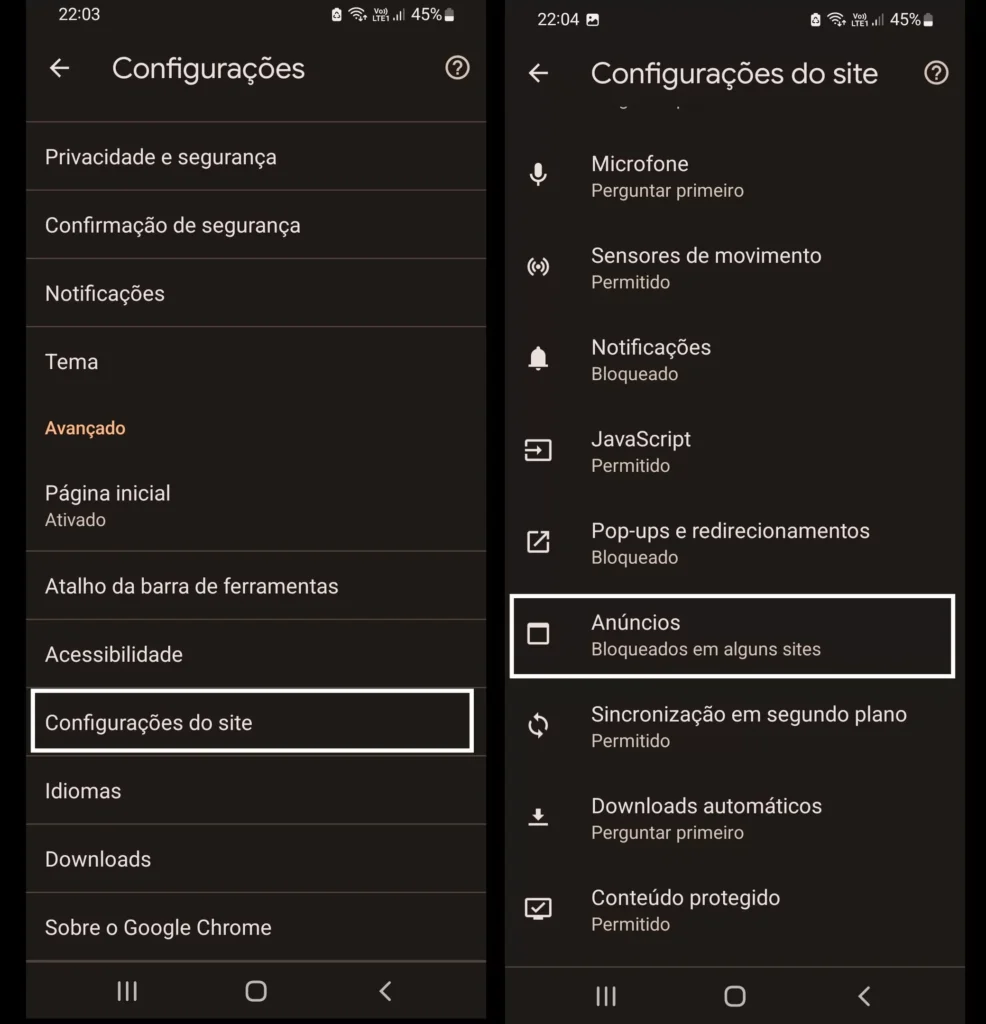The width and height of the screenshot is (986, 1024).
Task: Open help icon on Configurações screen
Action: tap(457, 68)
